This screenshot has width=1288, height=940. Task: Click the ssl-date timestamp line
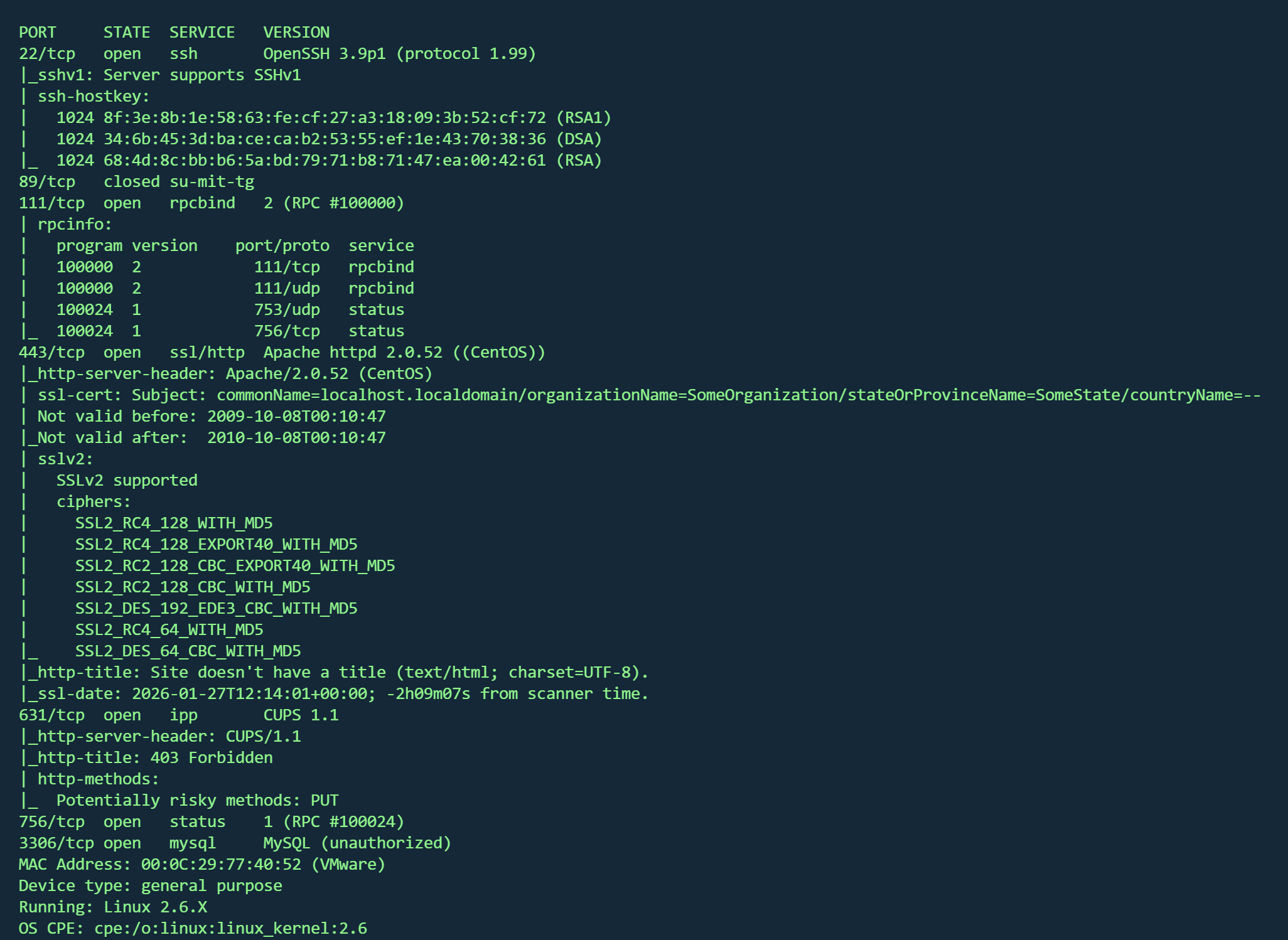333,694
